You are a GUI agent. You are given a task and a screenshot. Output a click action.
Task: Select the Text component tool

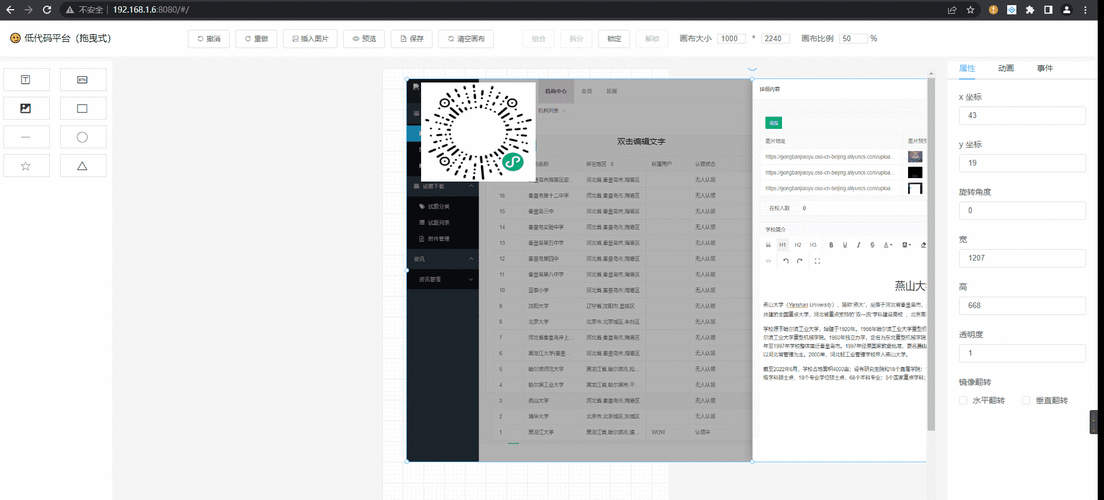pyautogui.click(x=26, y=80)
